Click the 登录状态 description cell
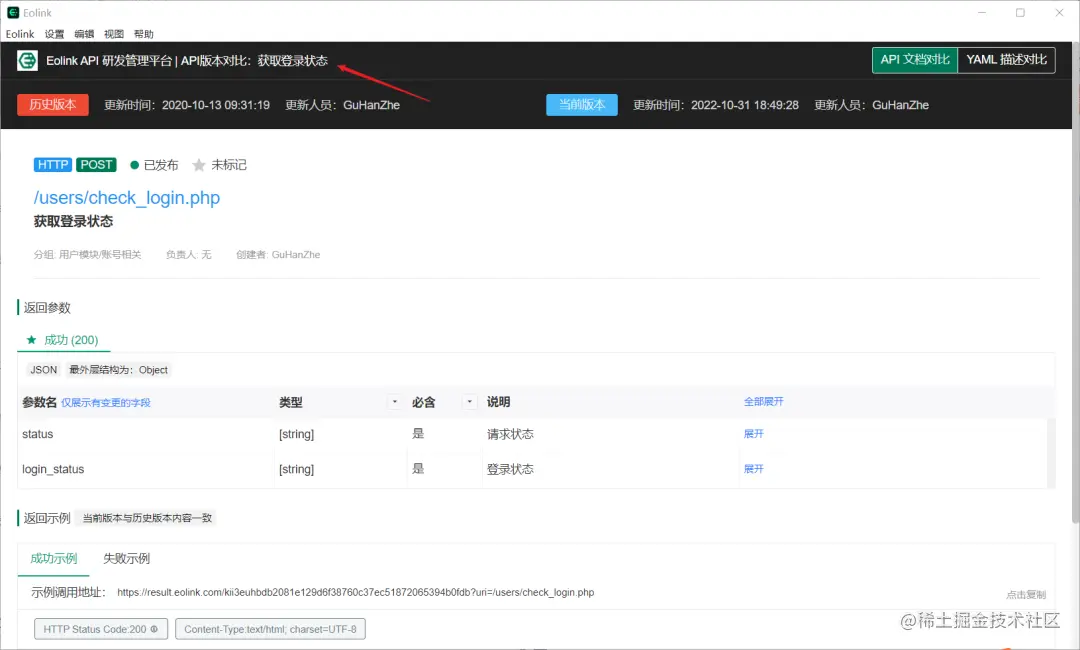 tap(510, 469)
